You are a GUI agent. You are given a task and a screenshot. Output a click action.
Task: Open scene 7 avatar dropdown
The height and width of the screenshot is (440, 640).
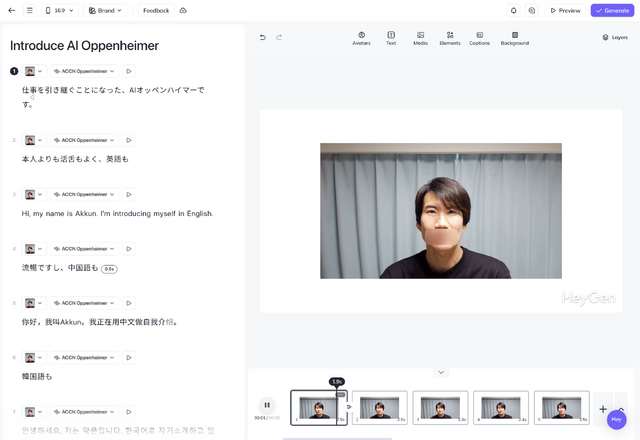pos(34,412)
